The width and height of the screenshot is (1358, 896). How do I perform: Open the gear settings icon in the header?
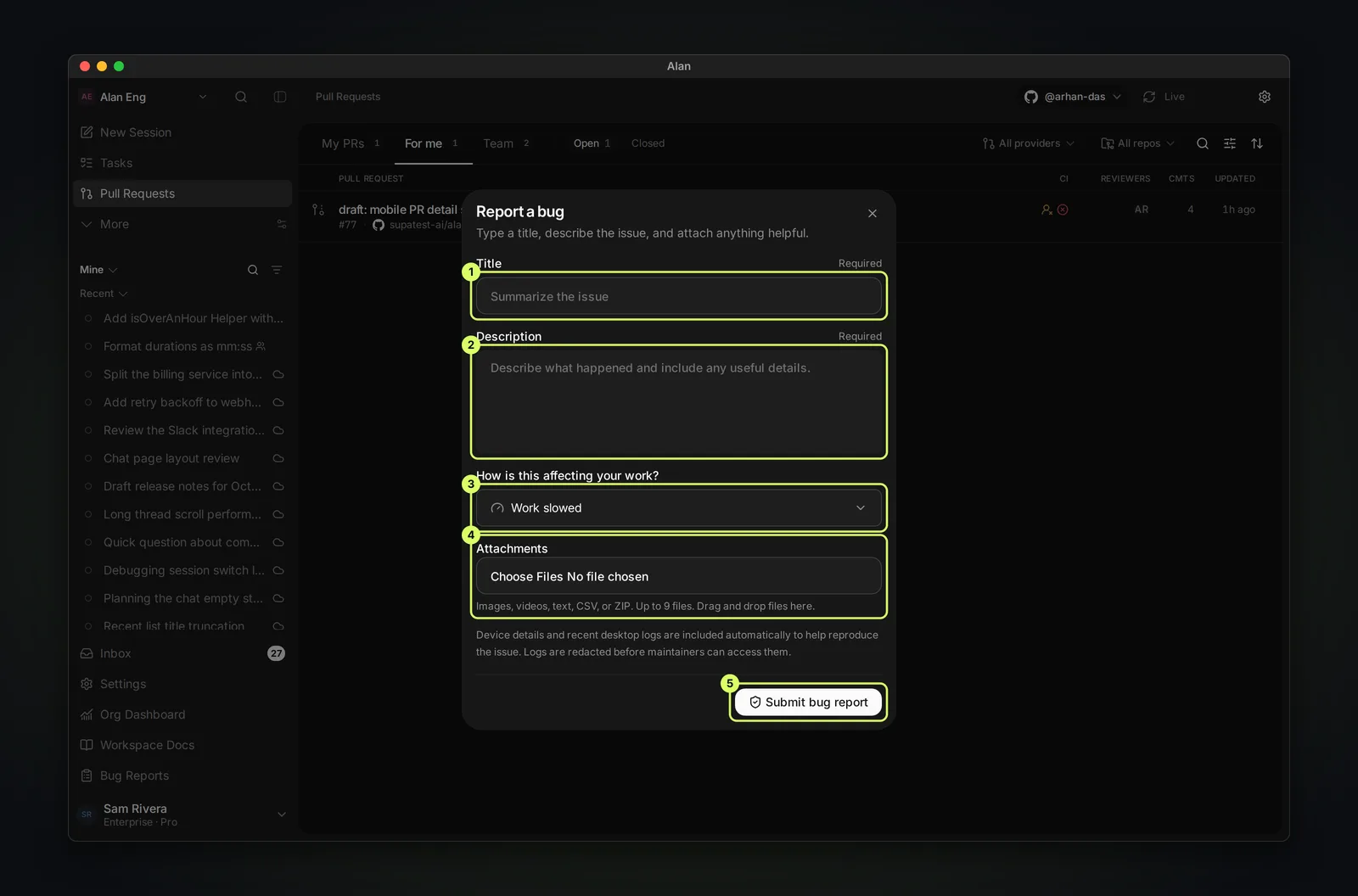pos(1265,97)
